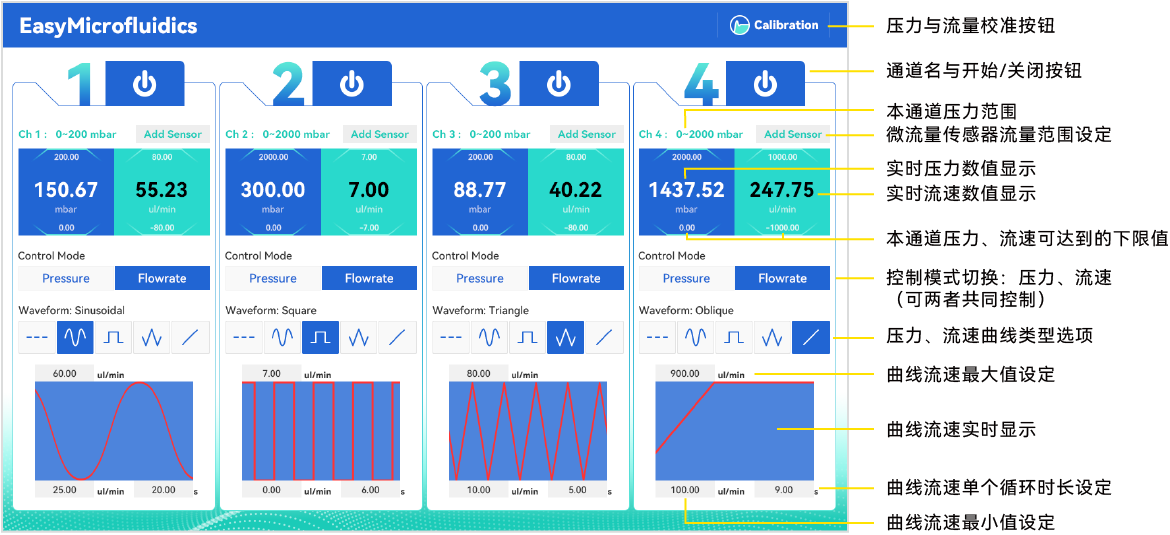Image resolution: width=1170 pixels, height=535 pixels.
Task: Click channel 1 pressure reading 150.67
Action: pyautogui.click(x=66, y=190)
